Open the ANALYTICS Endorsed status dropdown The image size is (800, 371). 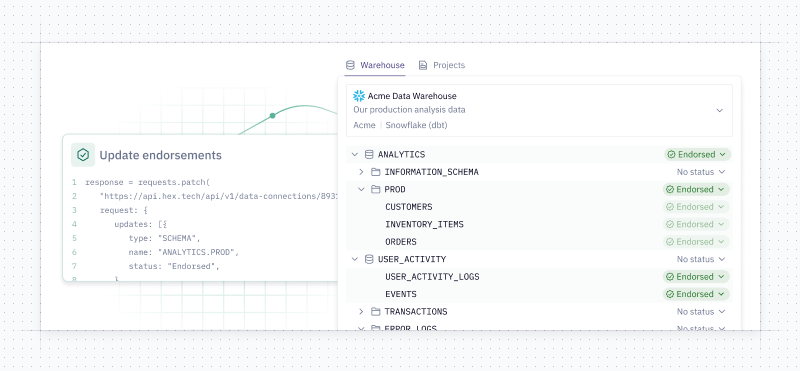697,154
